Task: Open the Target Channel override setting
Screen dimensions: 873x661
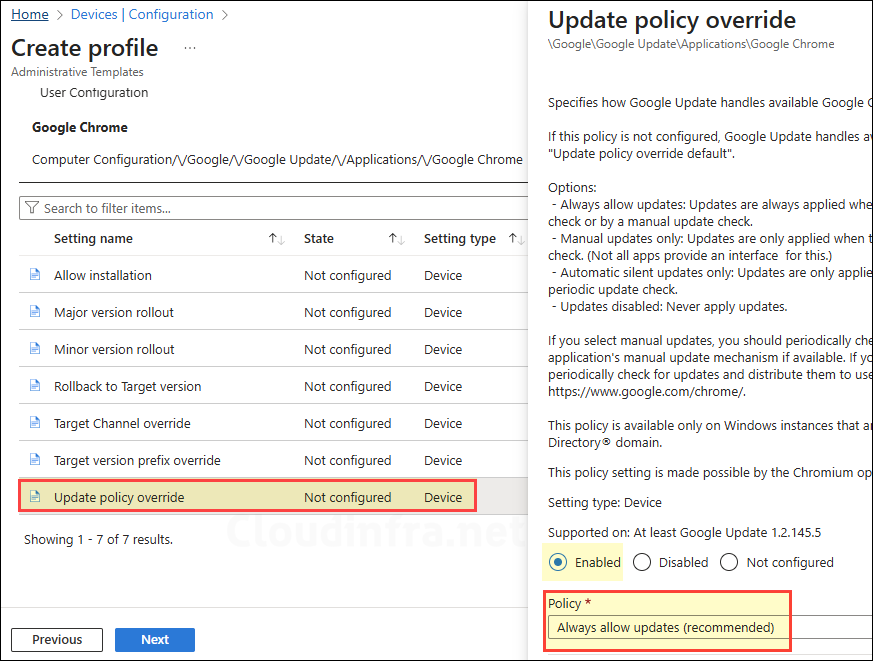Action: tap(122, 423)
